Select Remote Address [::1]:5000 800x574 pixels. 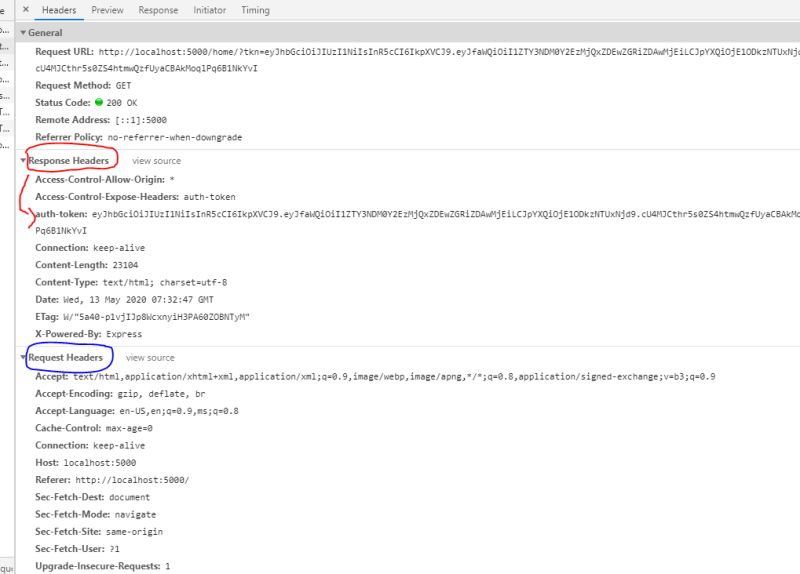141,120
